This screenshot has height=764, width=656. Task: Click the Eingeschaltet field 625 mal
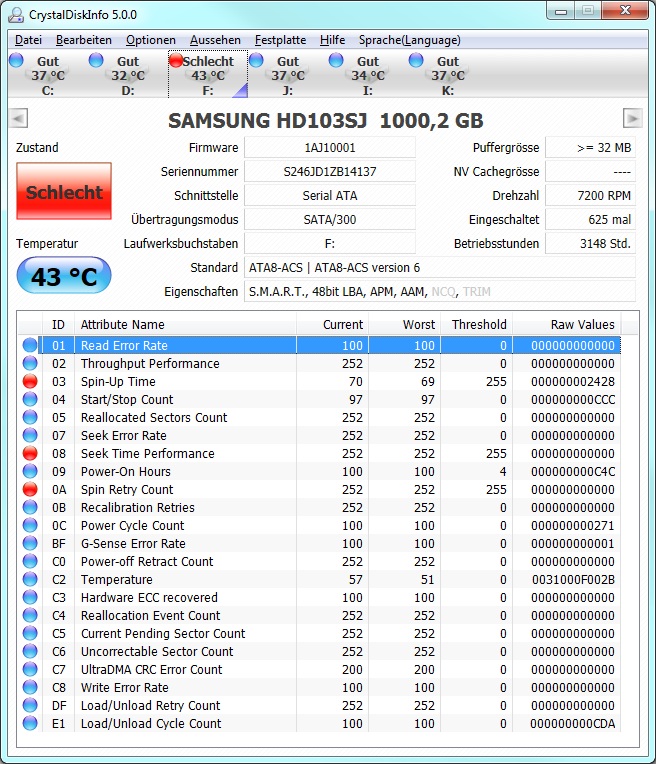coord(590,219)
